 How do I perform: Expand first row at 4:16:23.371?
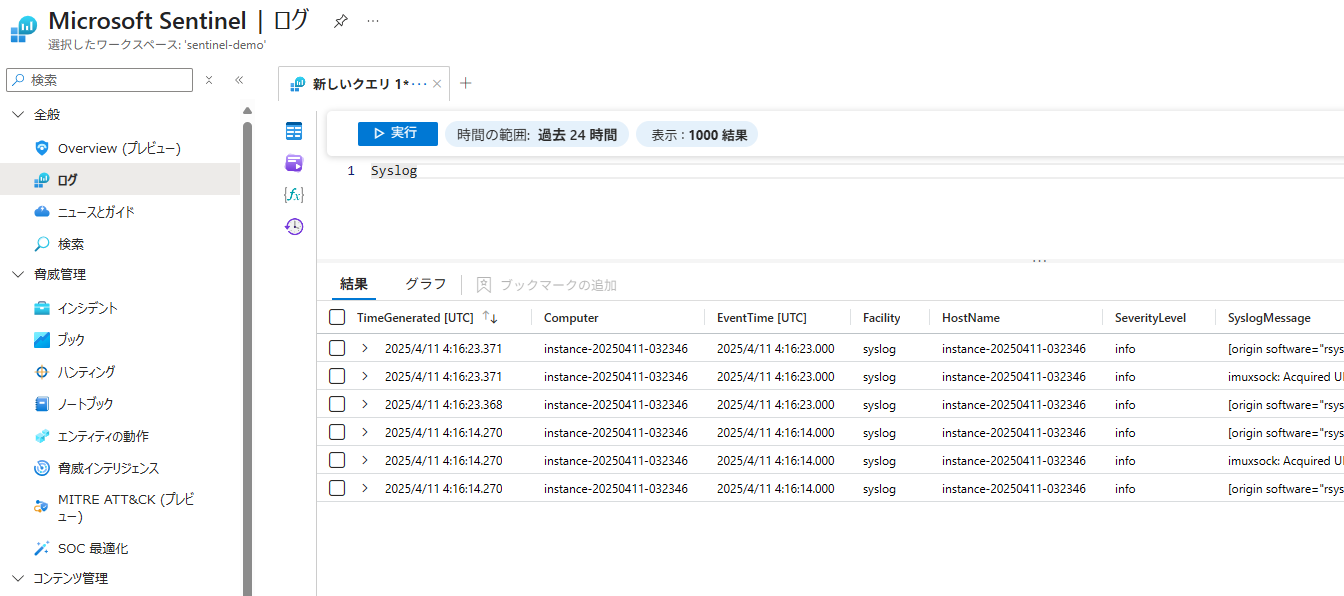click(x=365, y=348)
